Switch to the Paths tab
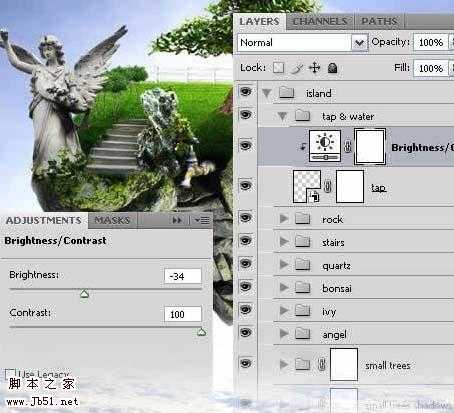The height and width of the screenshot is (413, 454). point(379,22)
